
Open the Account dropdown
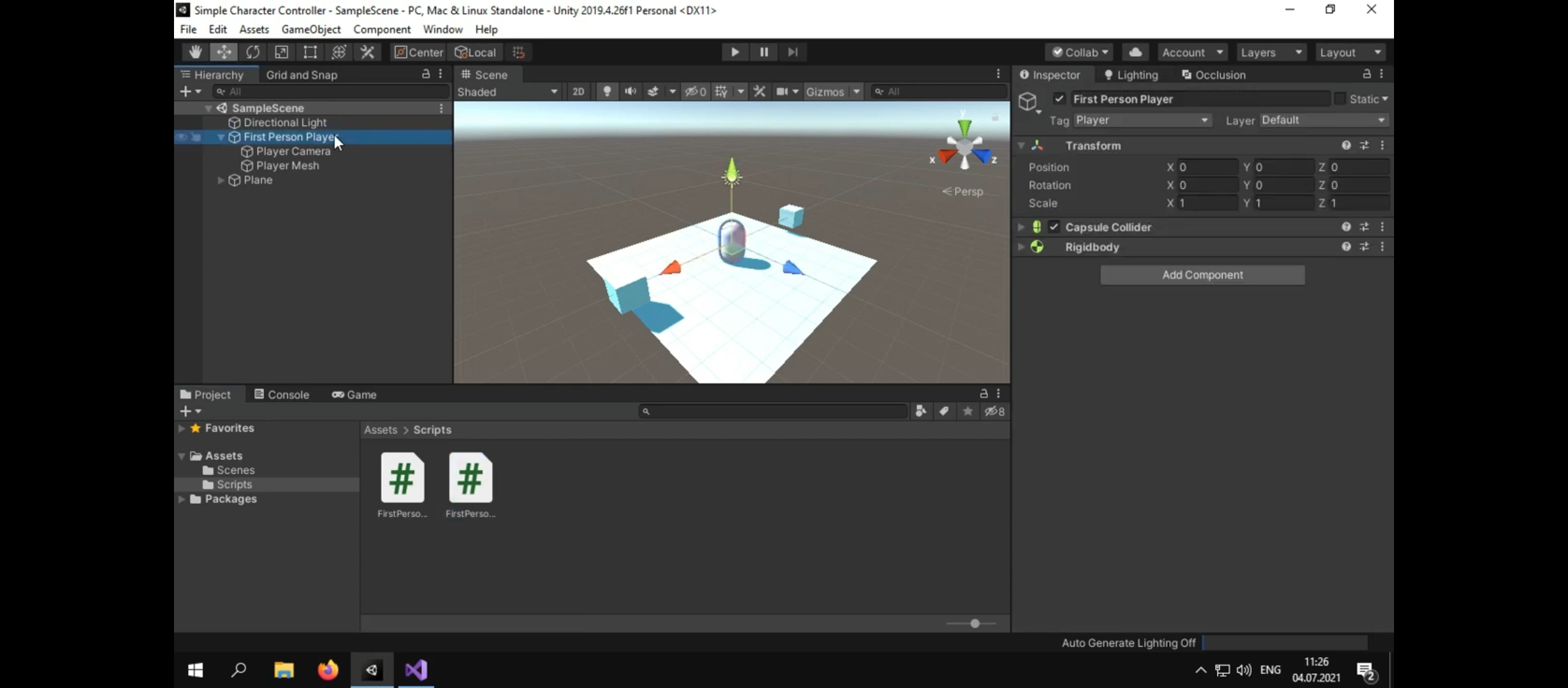coord(1192,52)
